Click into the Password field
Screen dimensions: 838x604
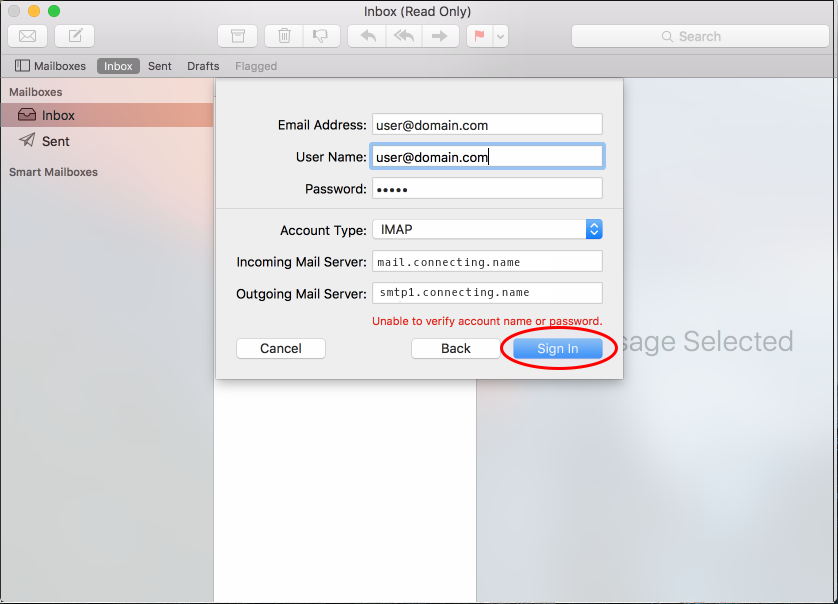coord(487,189)
